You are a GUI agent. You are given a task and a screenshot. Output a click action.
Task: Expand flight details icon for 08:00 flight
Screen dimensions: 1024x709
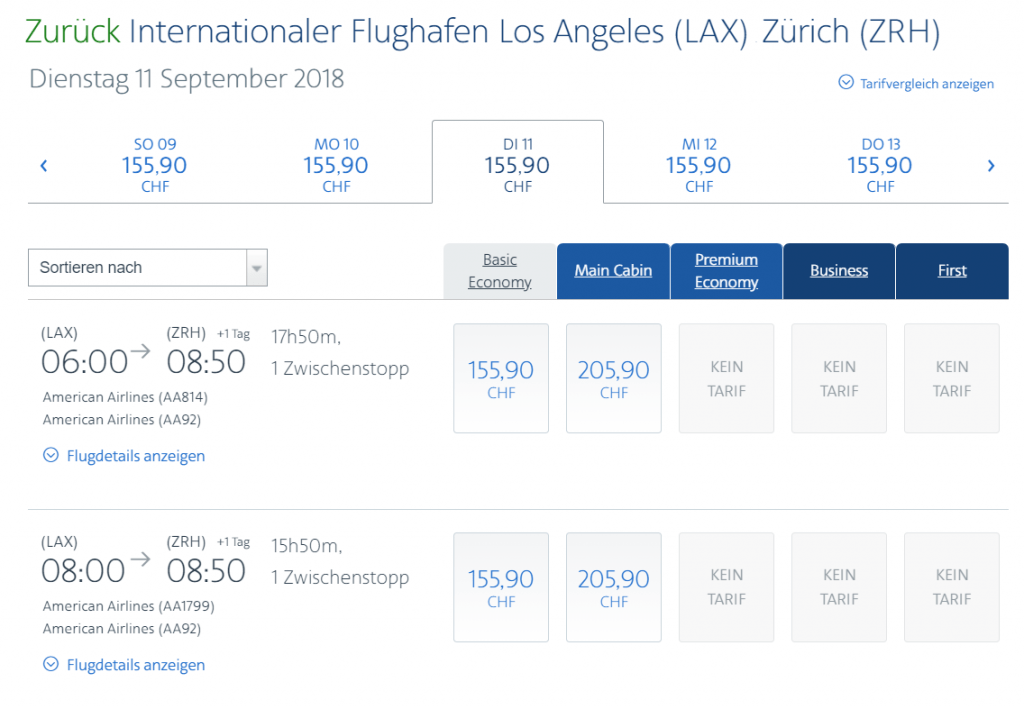51,665
